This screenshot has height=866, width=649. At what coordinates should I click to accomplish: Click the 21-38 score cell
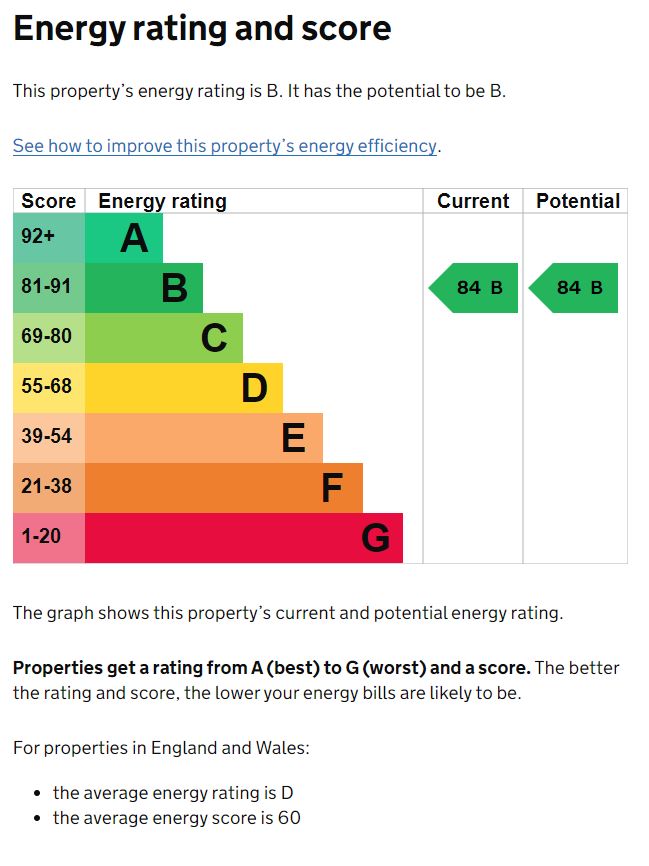point(49,488)
